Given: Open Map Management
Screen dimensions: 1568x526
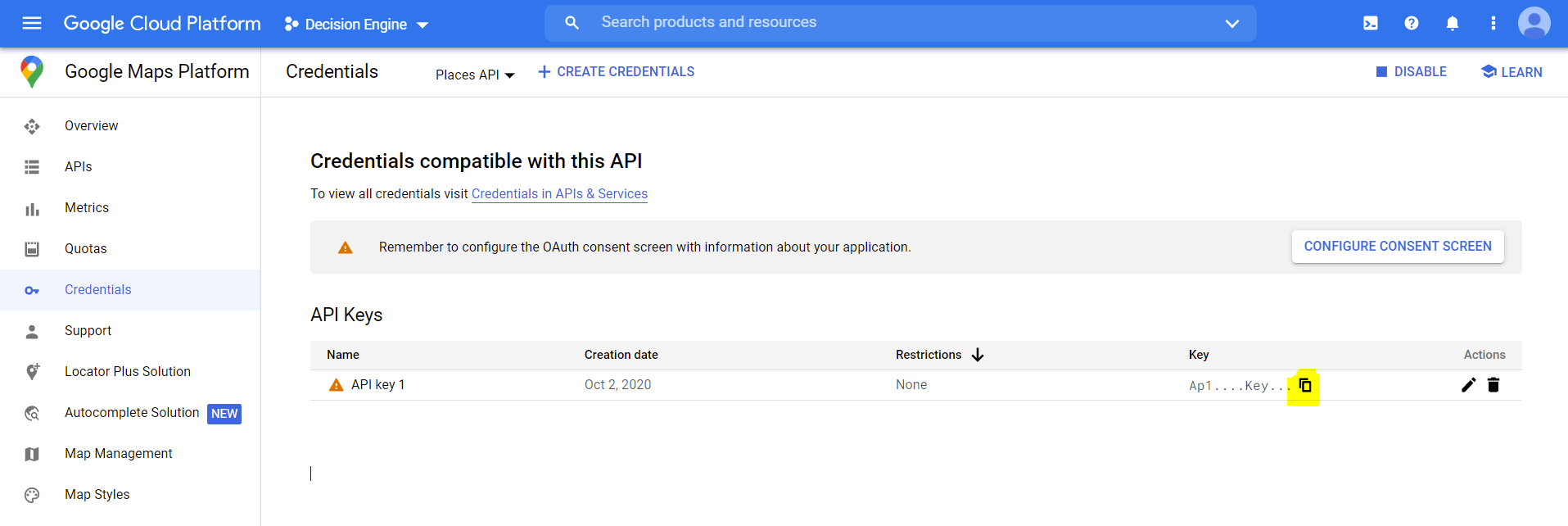Looking at the screenshot, I should click(x=118, y=453).
